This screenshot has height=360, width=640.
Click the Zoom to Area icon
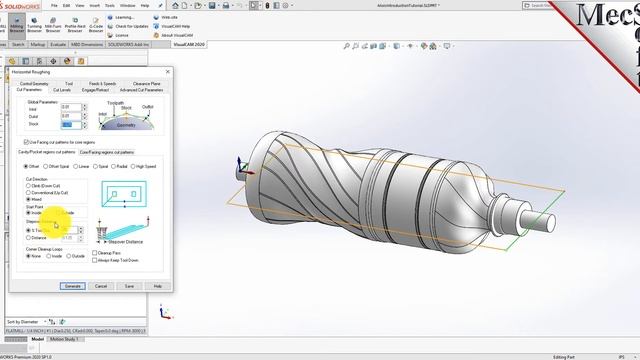point(356,46)
